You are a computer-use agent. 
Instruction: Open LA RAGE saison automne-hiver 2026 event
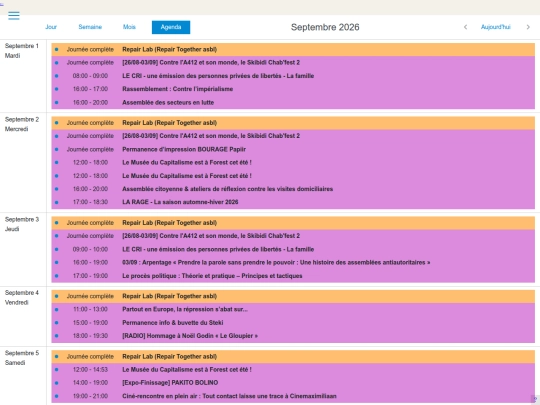[293, 202]
